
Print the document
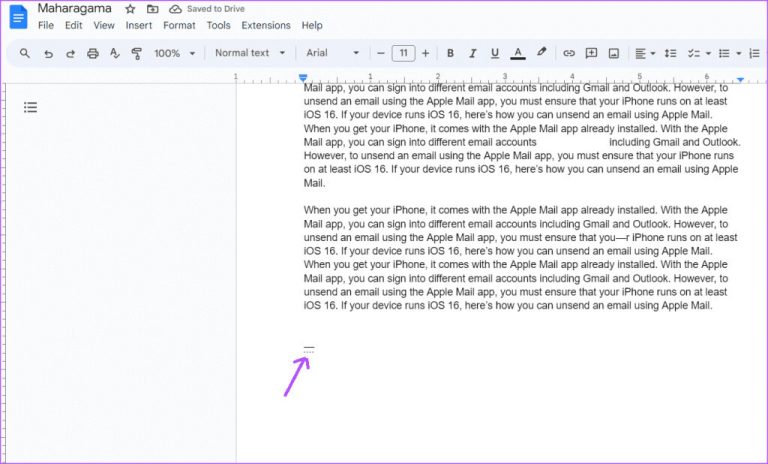93,53
